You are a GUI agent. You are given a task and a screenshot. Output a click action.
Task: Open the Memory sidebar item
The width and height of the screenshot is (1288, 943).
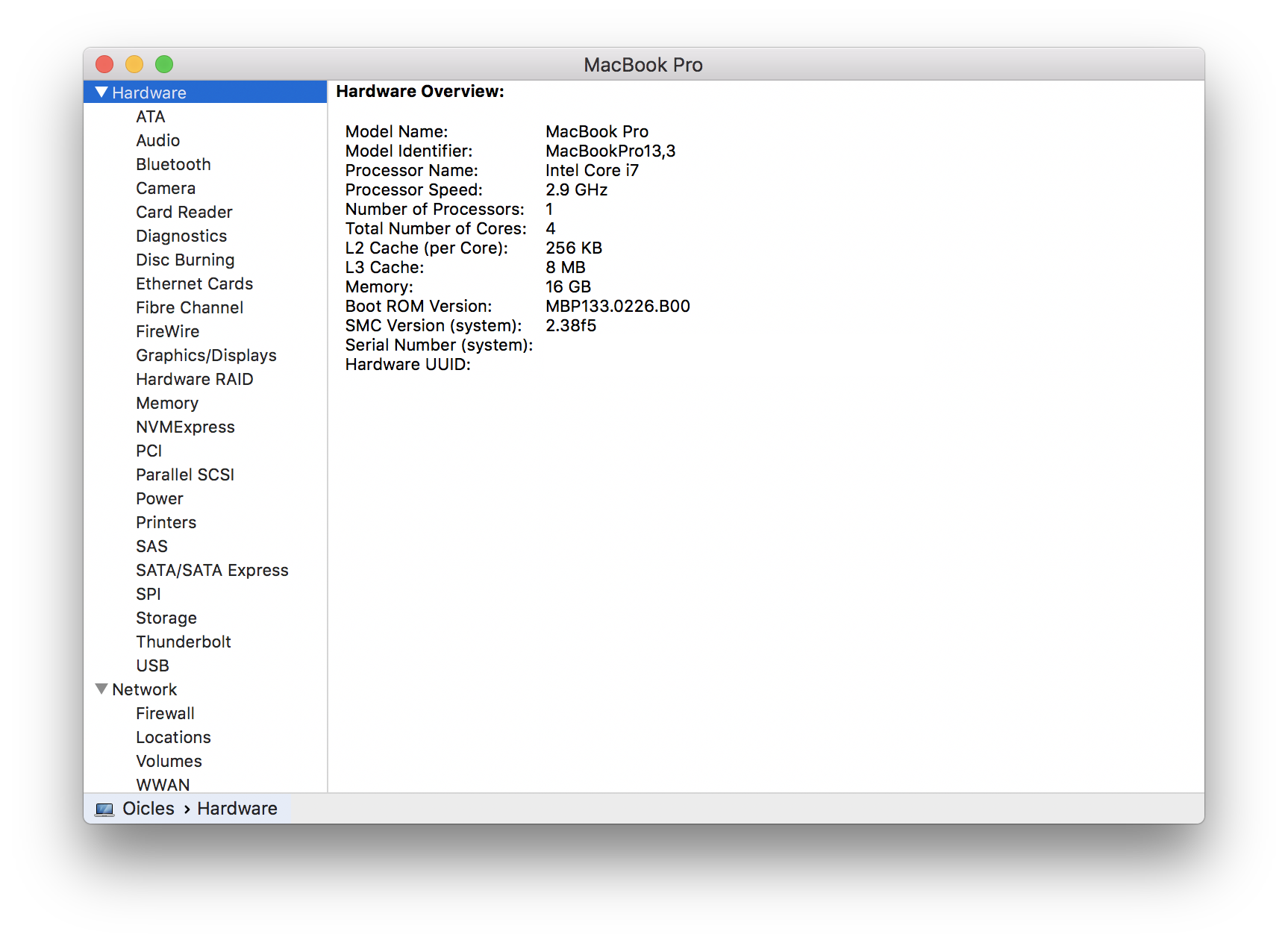point(167,403)
